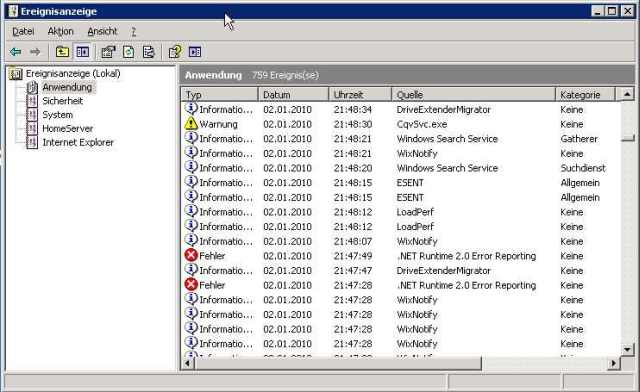
Task: Select the CqvSvc.exe source cell
Action: [x=422, y=124]
